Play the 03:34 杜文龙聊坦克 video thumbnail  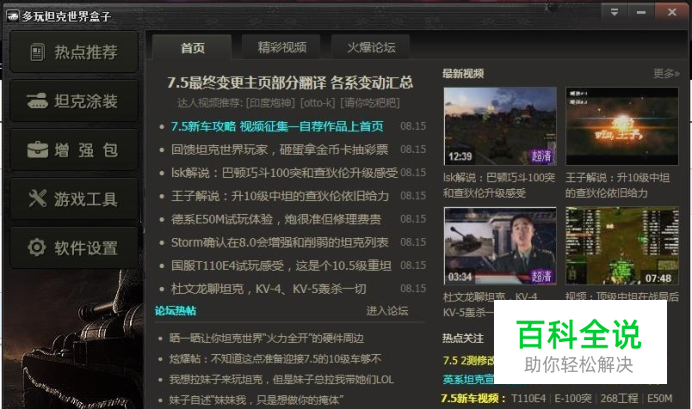(500, 246)
